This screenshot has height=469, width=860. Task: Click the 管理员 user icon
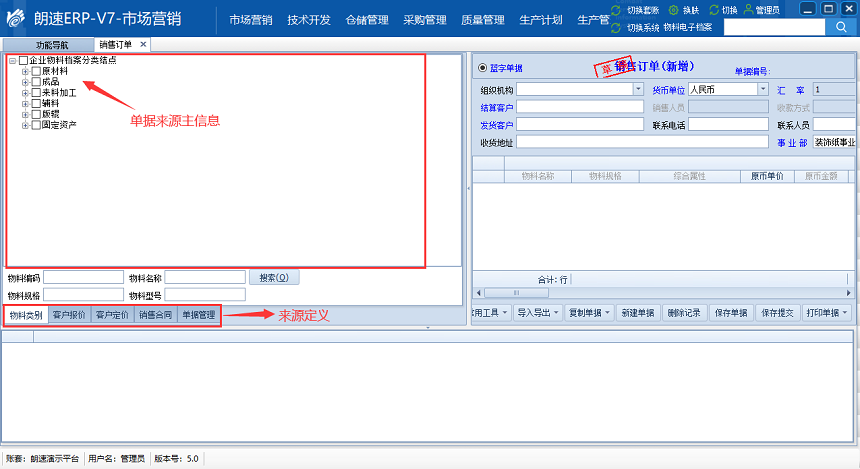point(748,9)
